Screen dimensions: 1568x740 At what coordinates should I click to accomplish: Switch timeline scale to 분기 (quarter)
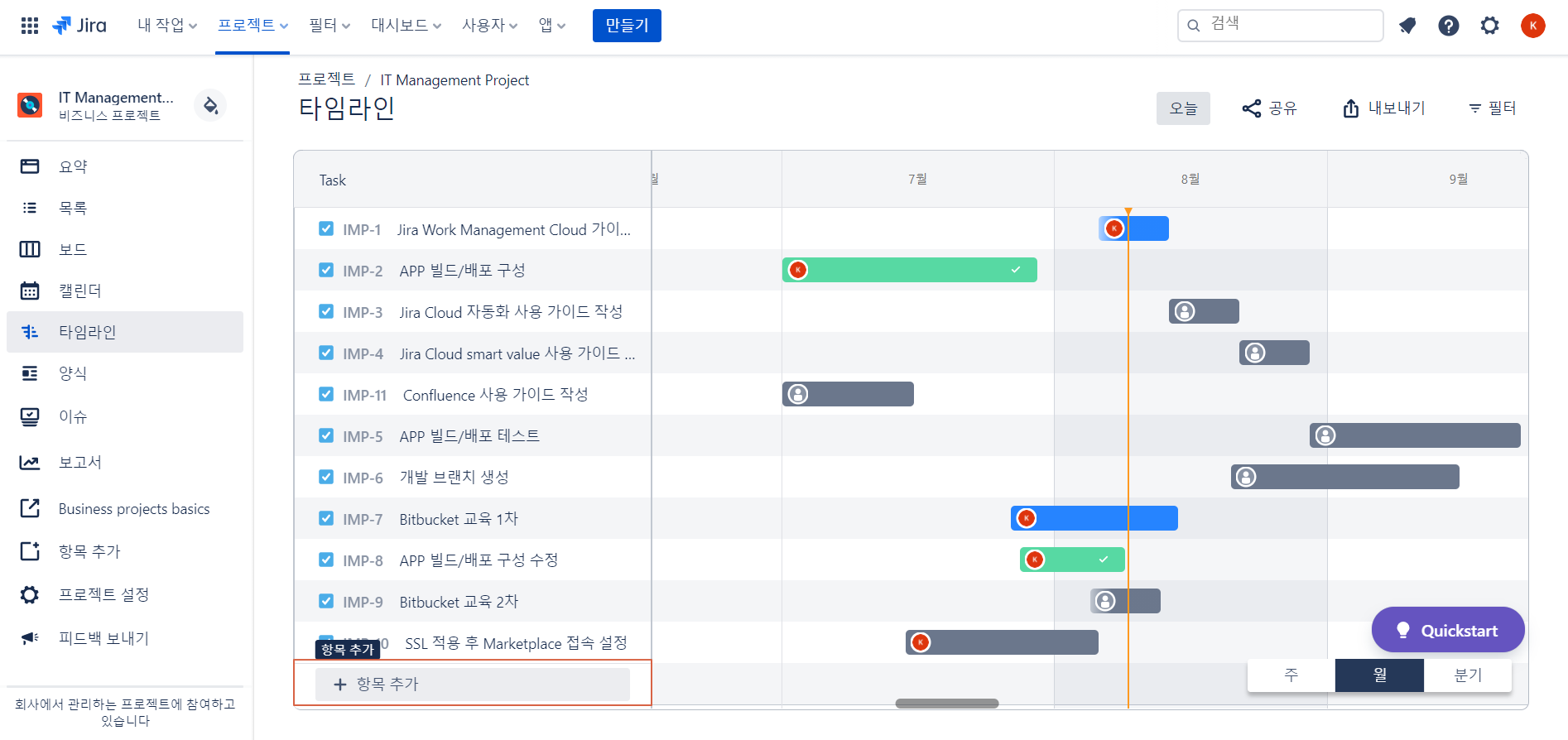[x=1468, y=675]
